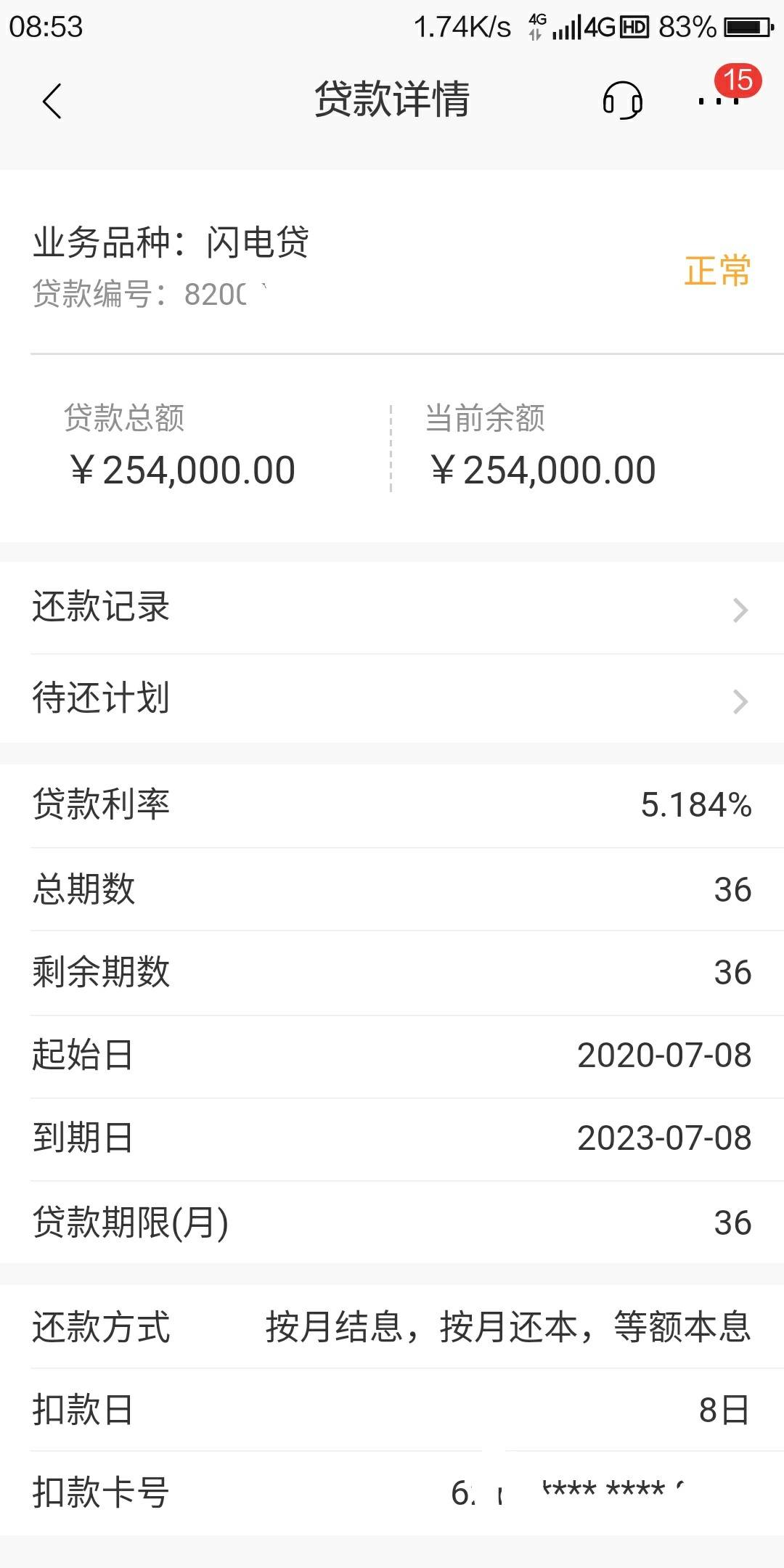This screenshot has width=784, height=1568.
Task: Tap the 贷款利率 5.184% row
Action: click(392, 805)
